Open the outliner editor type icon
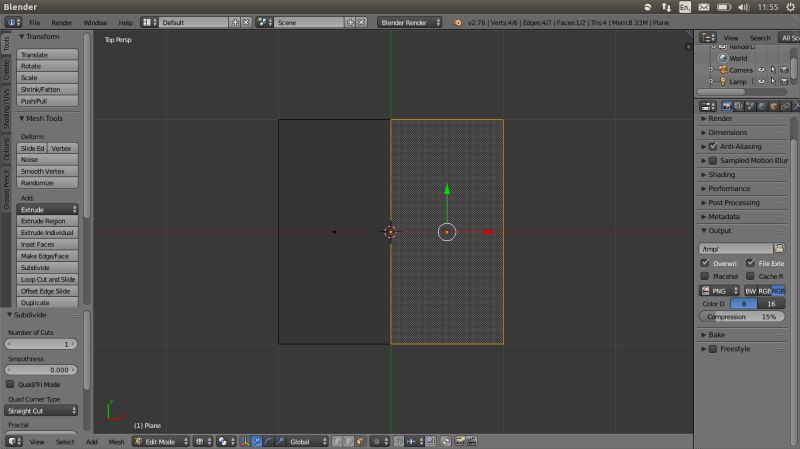 tap(708, 38)
